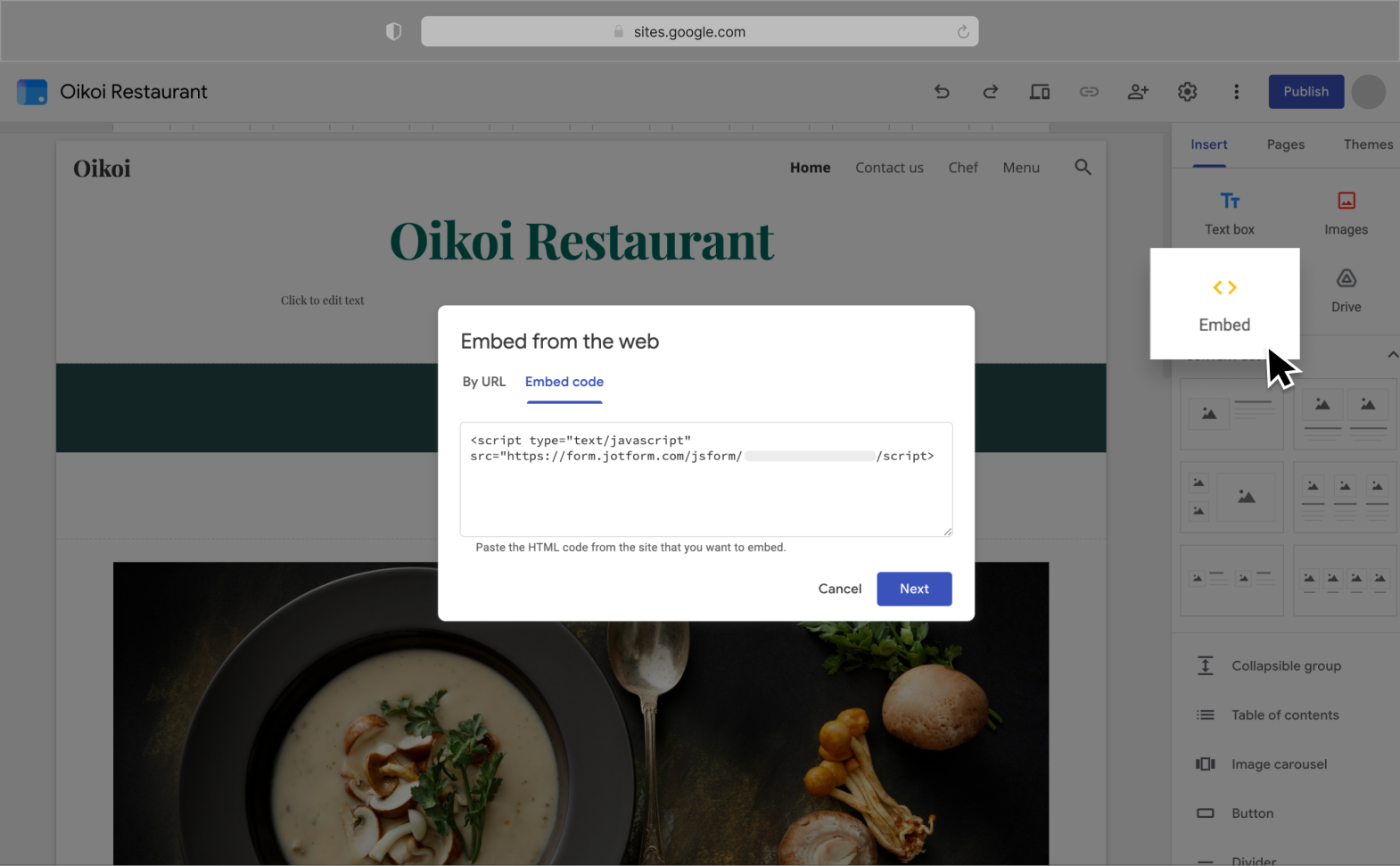1400x866 pixels.
Task: Click the browser privacy shield icon
Action: point(393,32)
